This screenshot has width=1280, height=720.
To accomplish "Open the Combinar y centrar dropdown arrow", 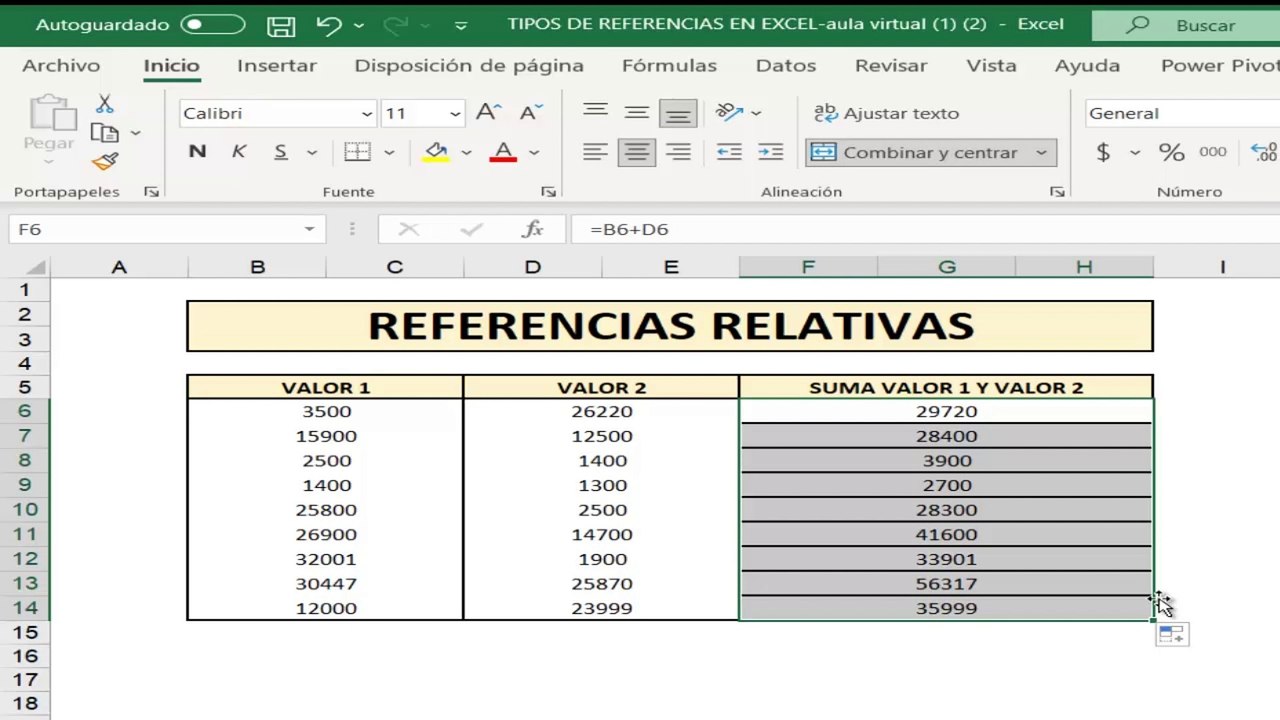I will (x=1041, y=152).
